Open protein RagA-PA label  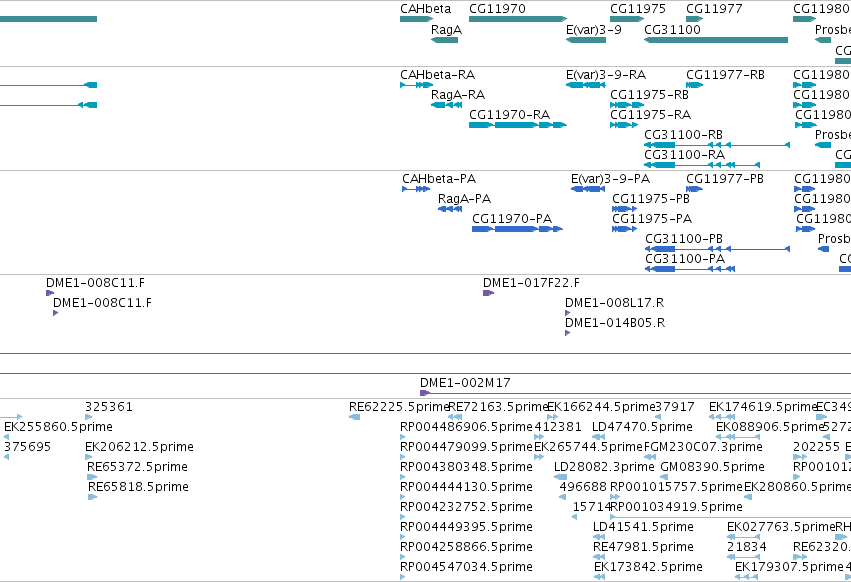click(464, 199)
